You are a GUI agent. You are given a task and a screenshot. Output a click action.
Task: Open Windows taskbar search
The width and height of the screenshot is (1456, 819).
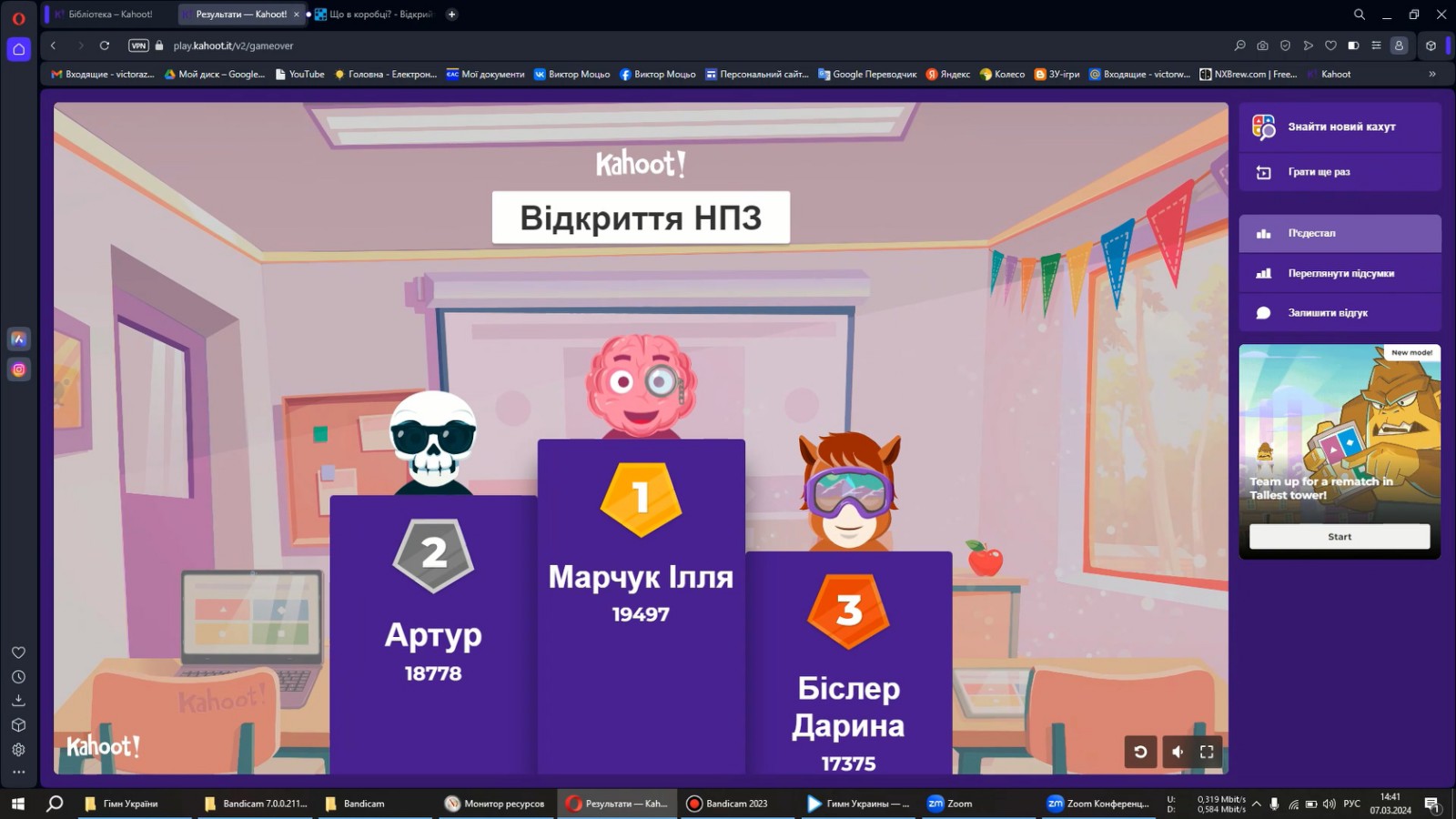[55, 804]
